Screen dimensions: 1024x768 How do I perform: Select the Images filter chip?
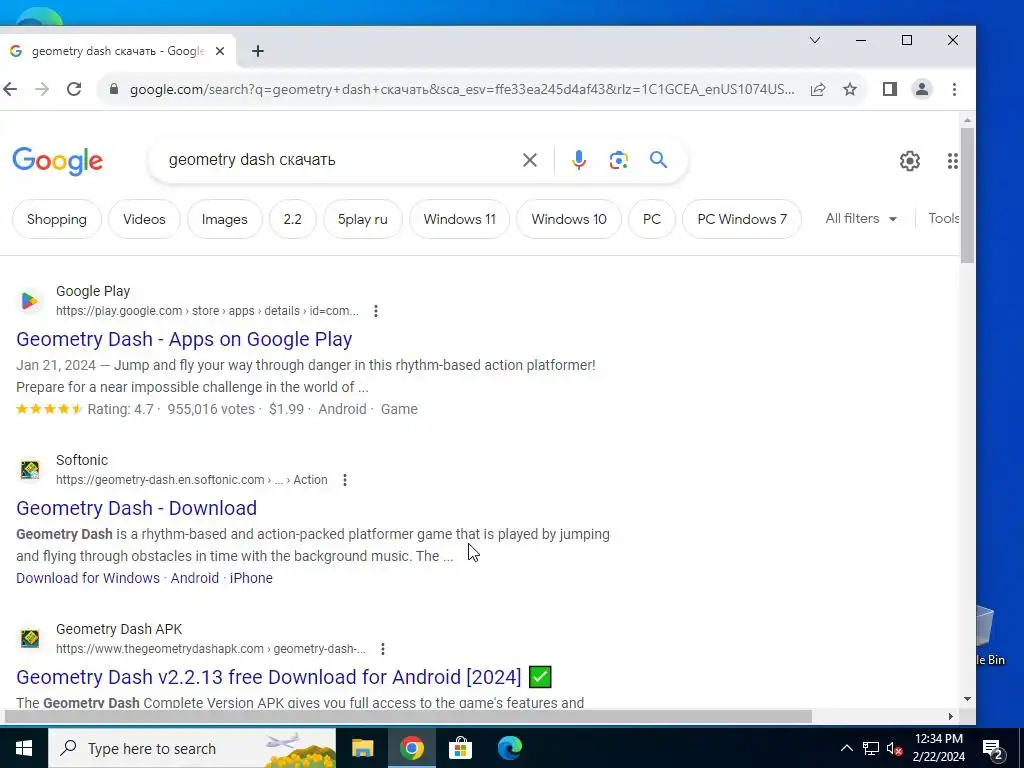[225, 219]
